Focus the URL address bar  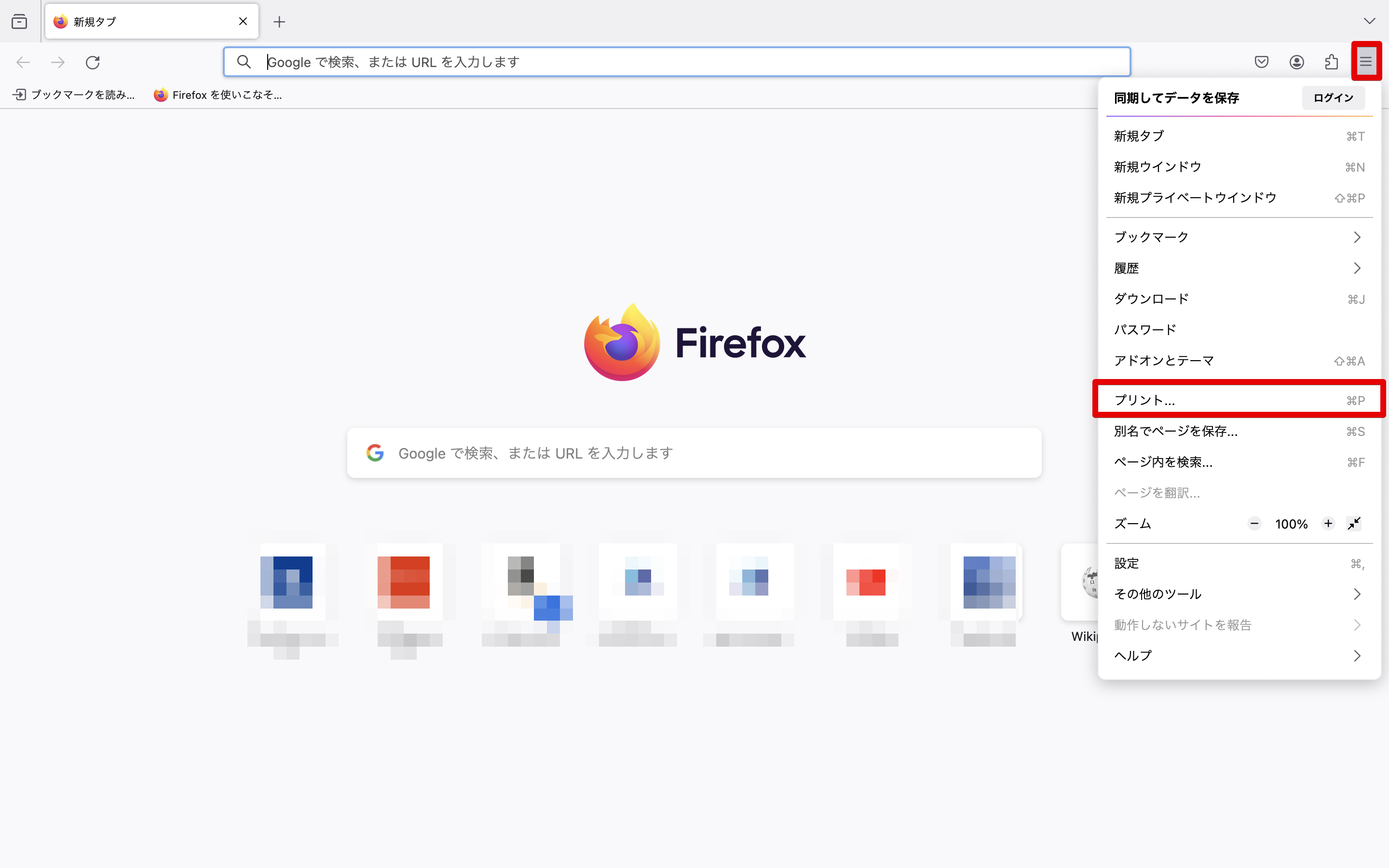point(677,62)
